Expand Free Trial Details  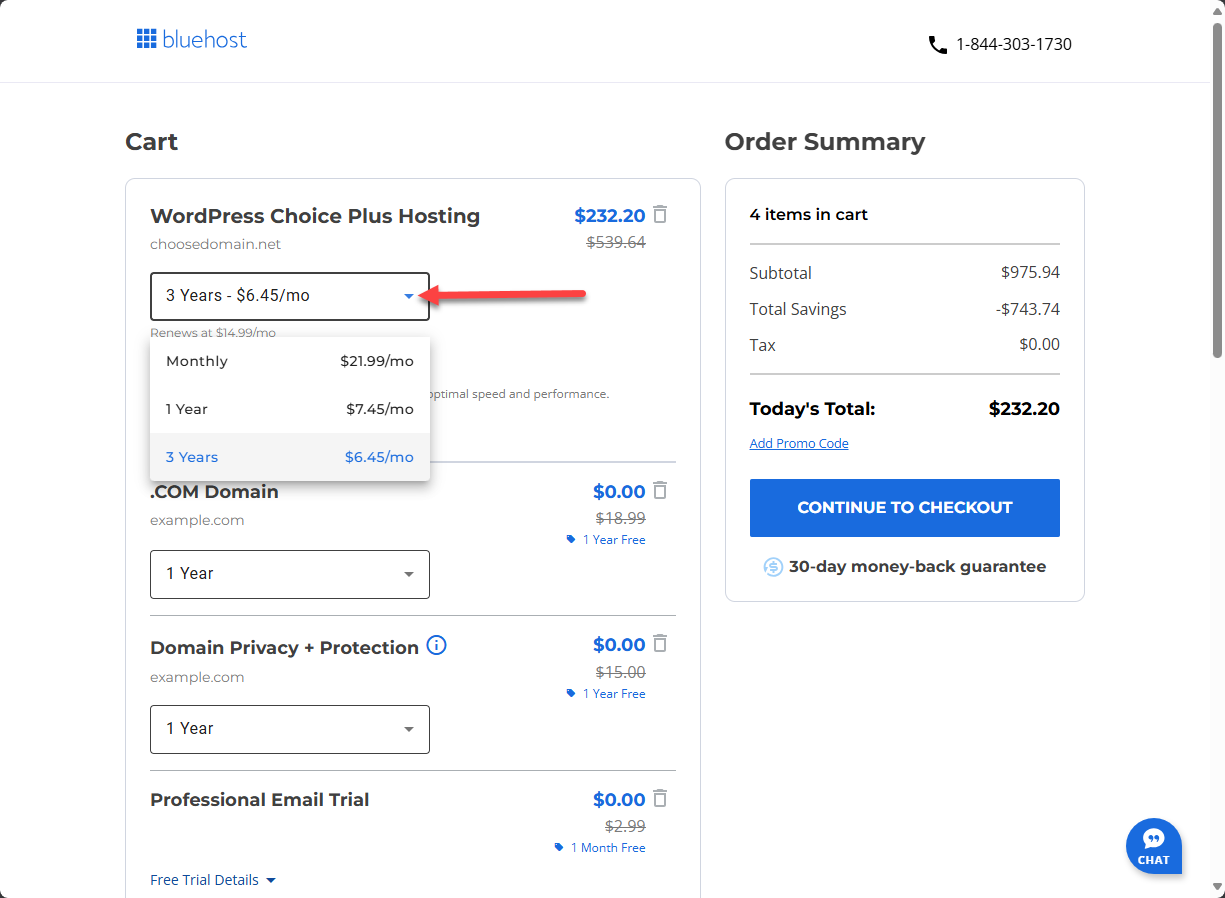pyautogui.click(x=213, y=879)
